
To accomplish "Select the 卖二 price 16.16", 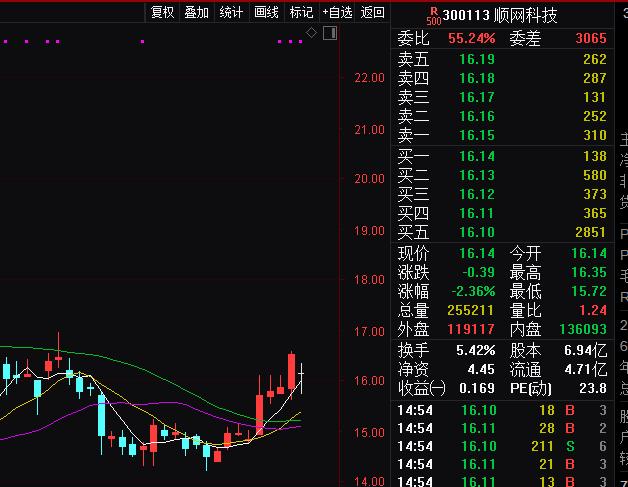I will click(x=477, y=116).
